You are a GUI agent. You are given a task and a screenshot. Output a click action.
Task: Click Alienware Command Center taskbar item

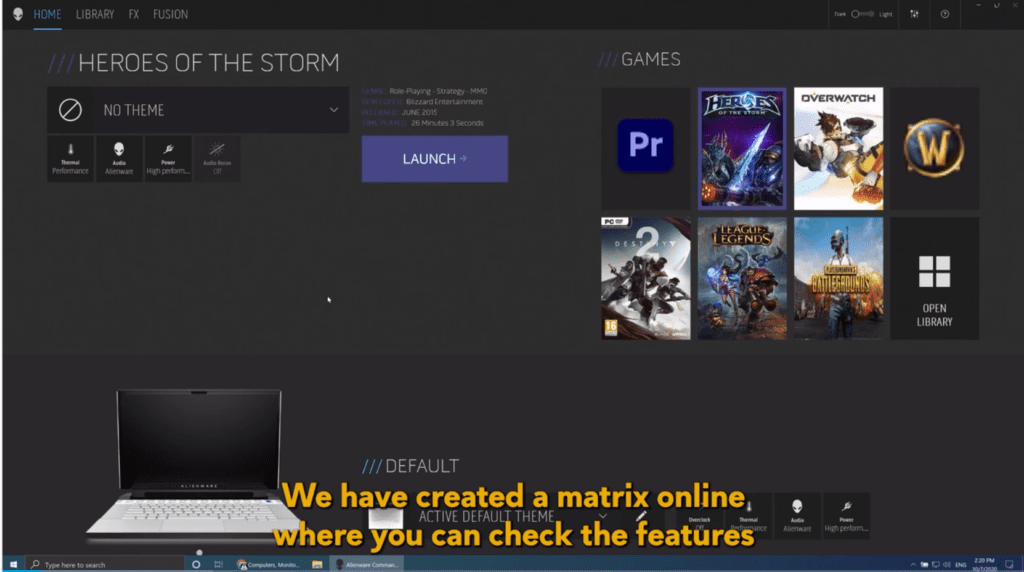coord(367,564)
